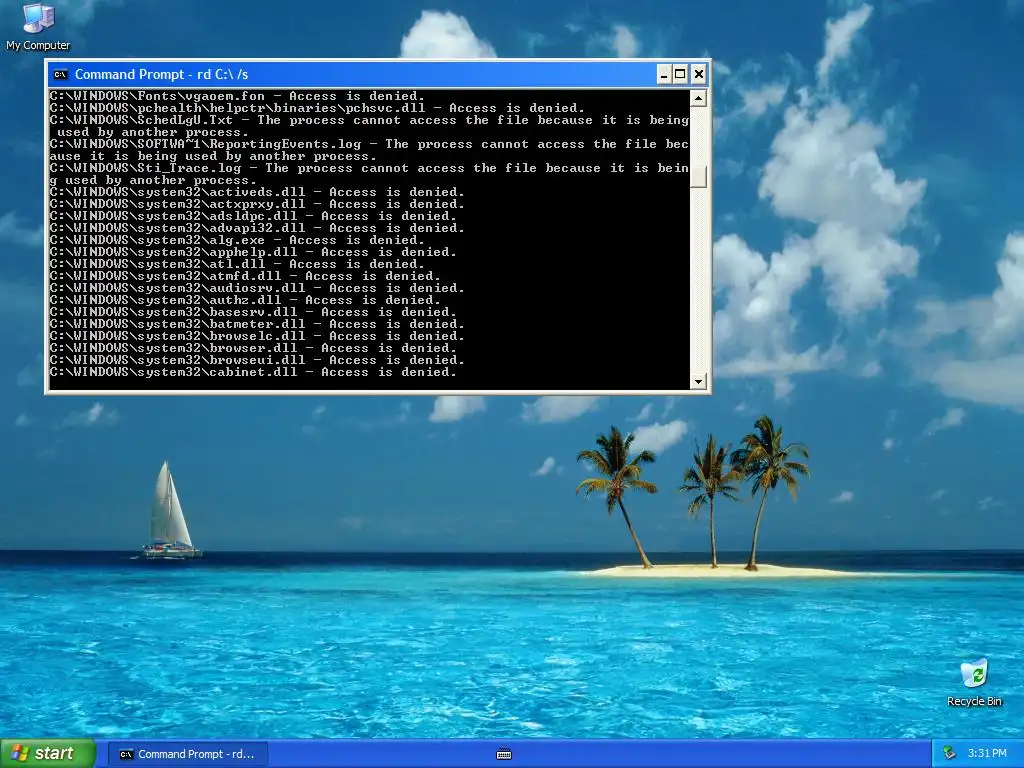Click the Command Prompt taskbar button
This screenshot has height=768, width=1024.
186,754
